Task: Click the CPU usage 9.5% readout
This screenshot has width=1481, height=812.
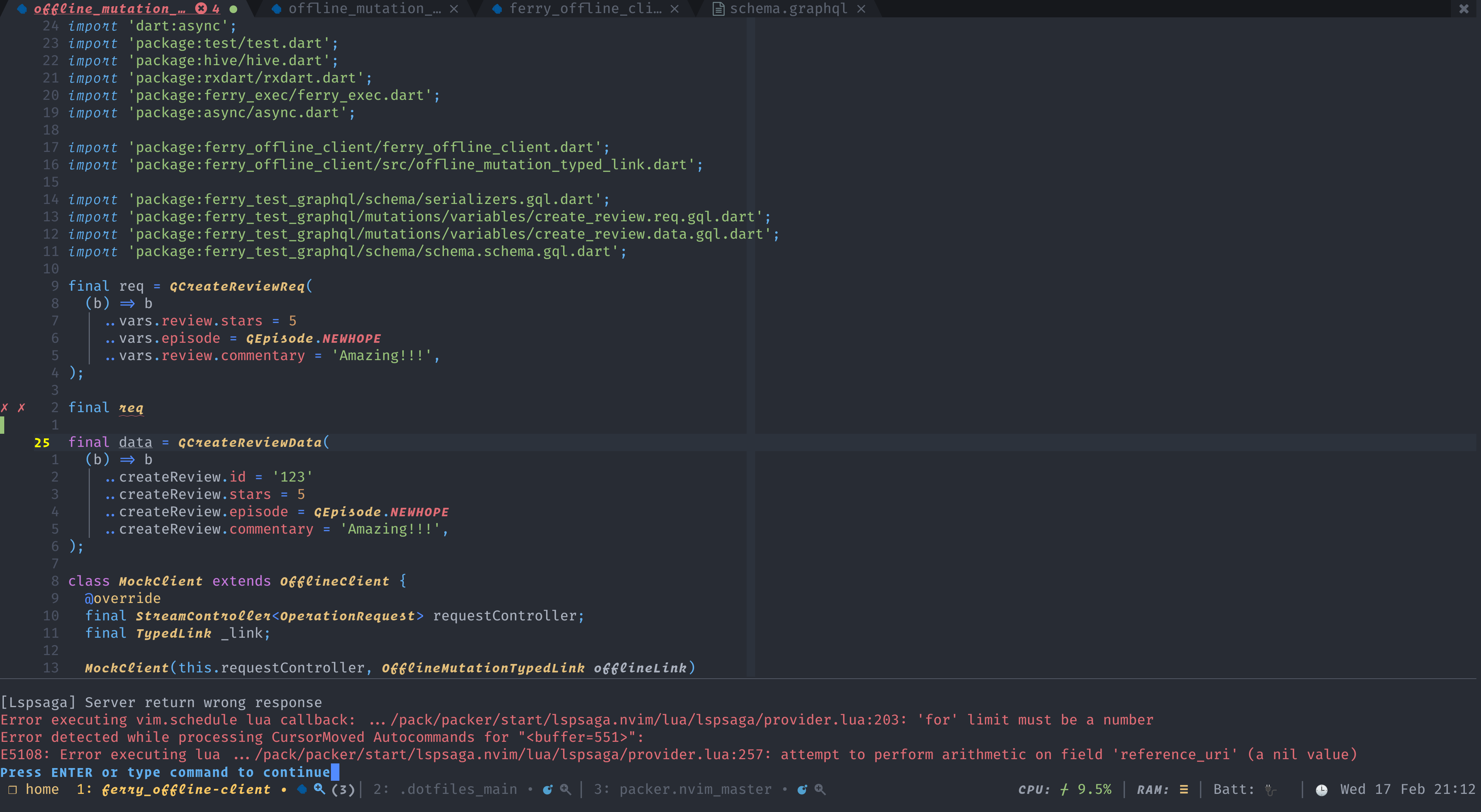Action: (1094, 790)
